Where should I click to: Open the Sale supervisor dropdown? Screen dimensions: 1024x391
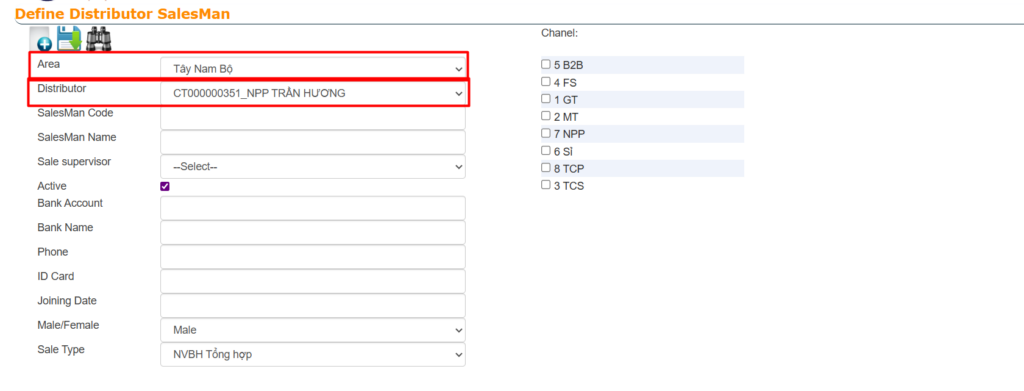click(x=313, y=166)
